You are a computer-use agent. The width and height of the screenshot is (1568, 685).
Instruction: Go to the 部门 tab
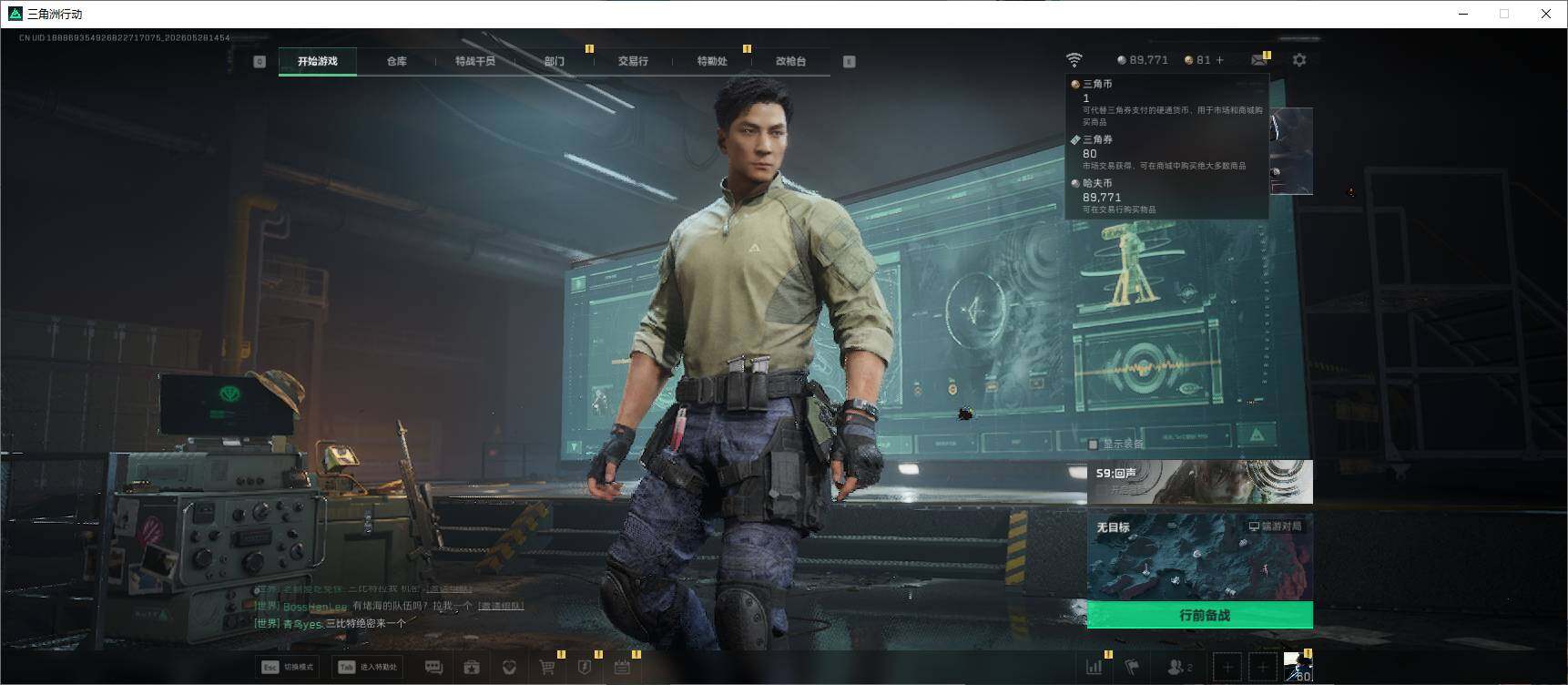pos(555,61)
